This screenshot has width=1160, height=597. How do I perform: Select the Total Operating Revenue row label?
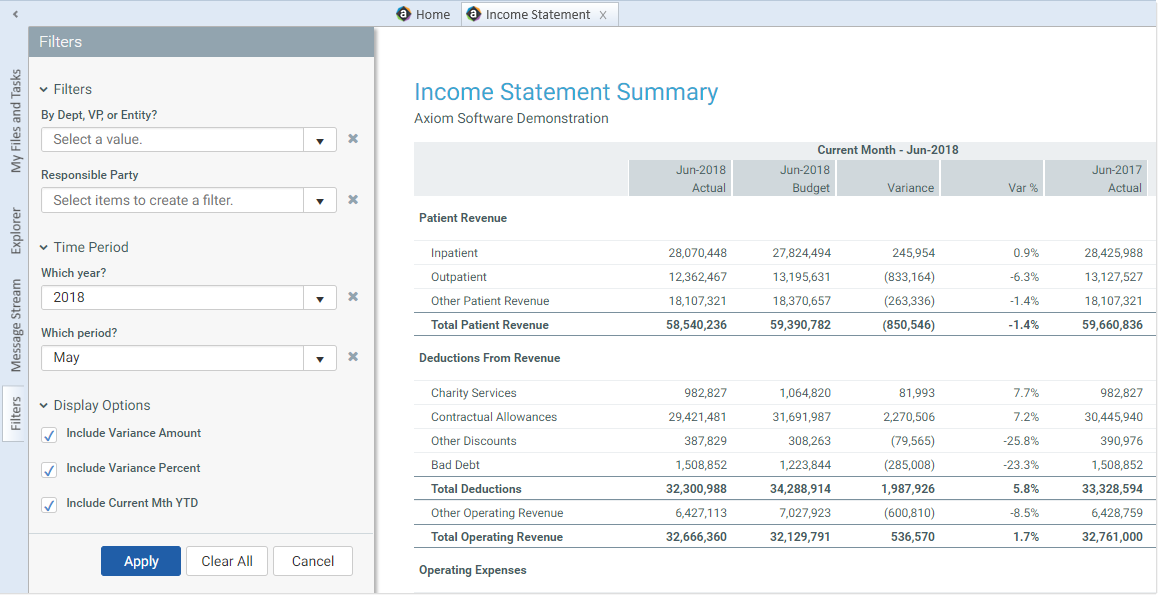click(x=497, y=537)
